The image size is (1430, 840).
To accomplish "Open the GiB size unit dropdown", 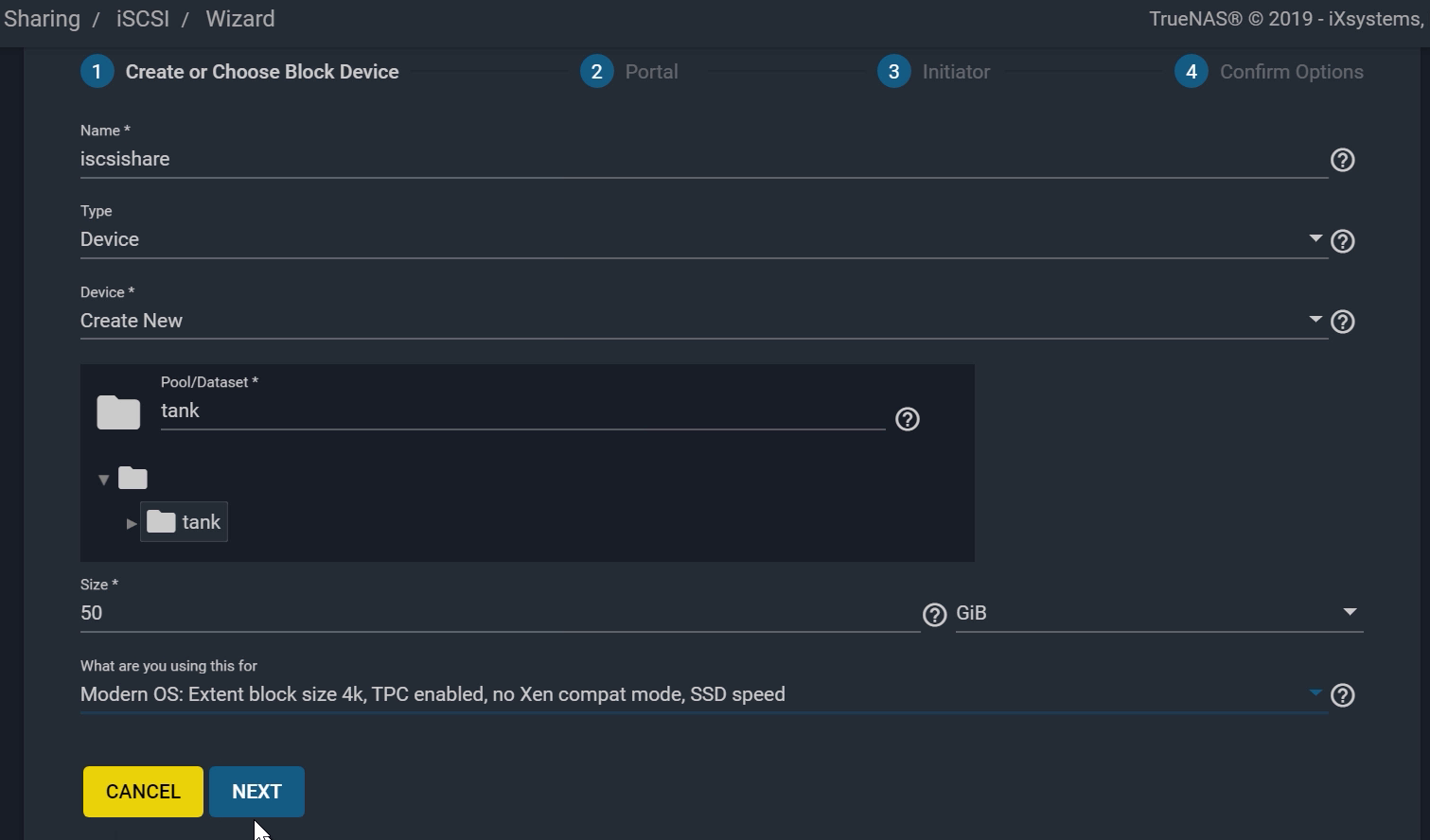I will (1158, 613).
